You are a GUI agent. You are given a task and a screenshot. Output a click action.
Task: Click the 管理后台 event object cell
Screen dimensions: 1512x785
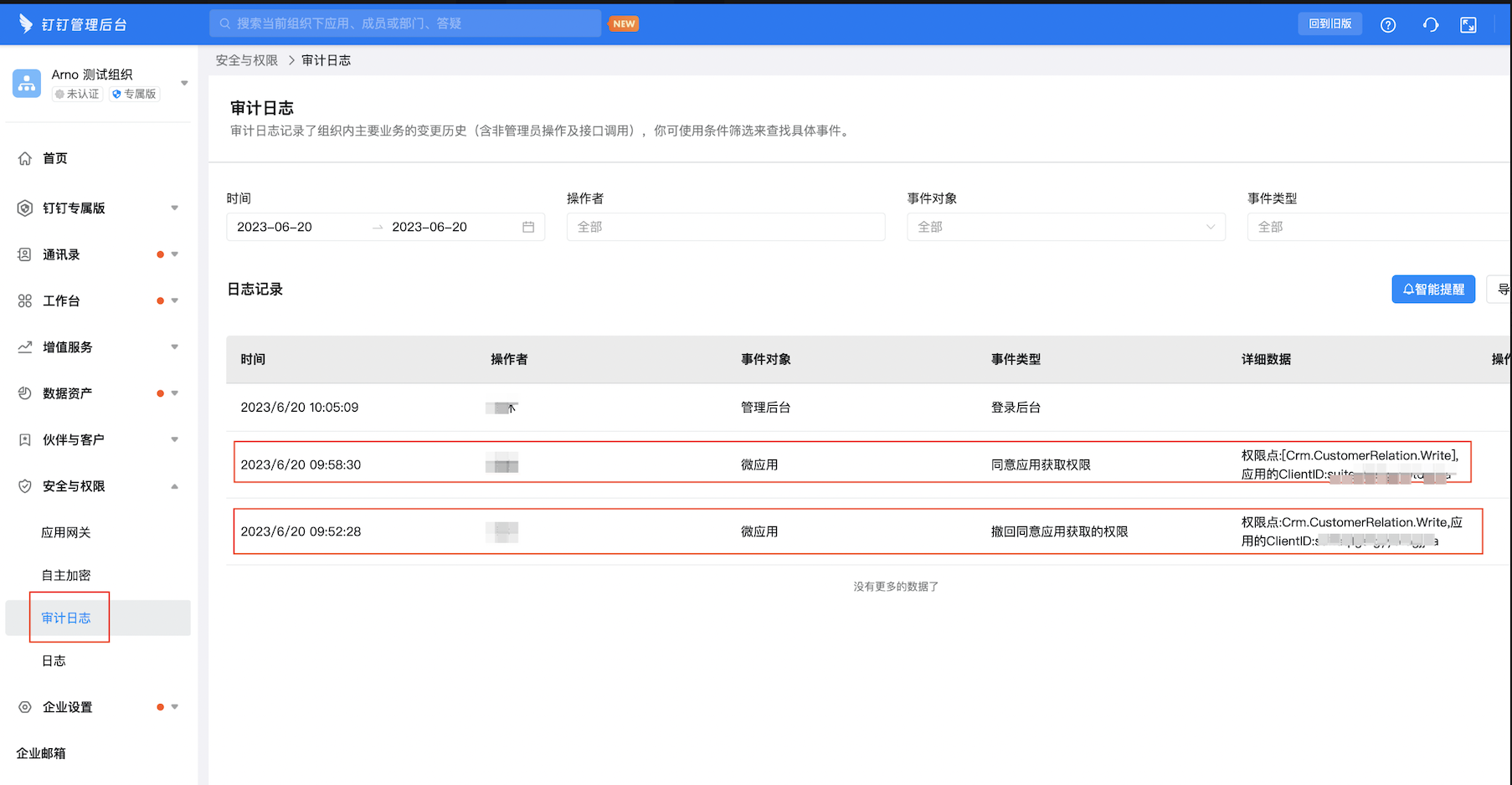(766, 408)
